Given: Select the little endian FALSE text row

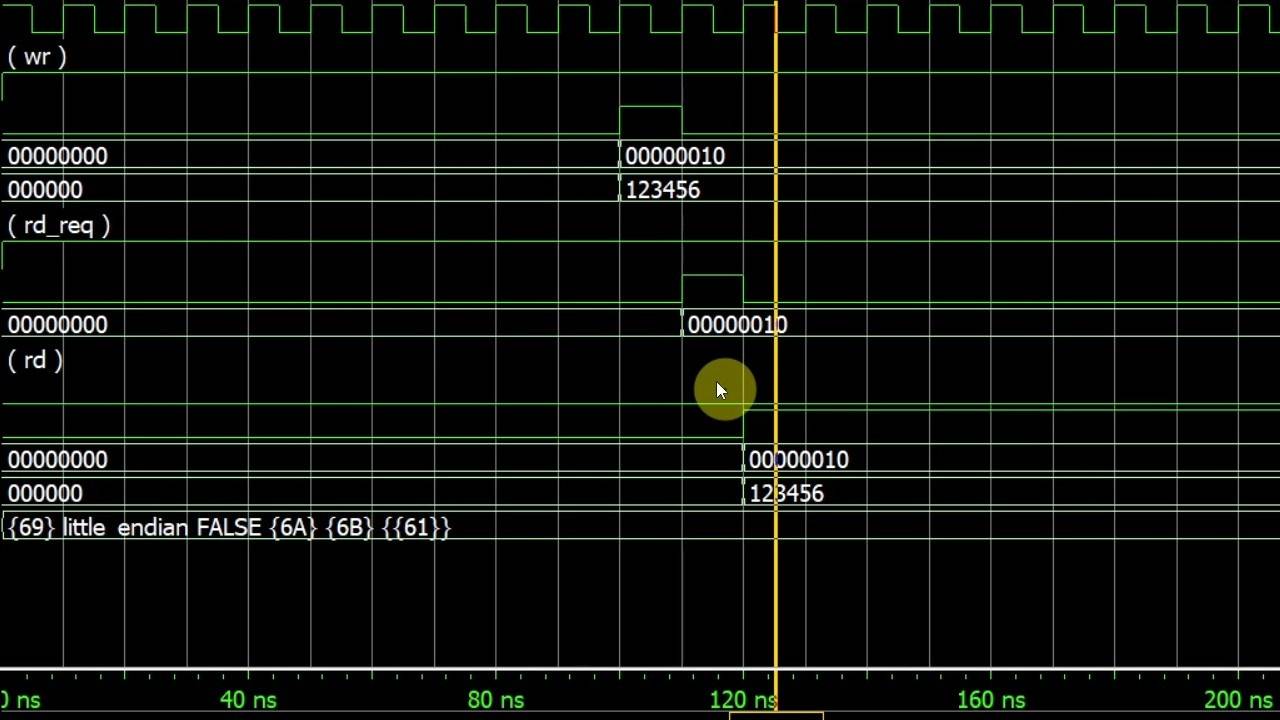Looking at the screenshot, I should point(229,527).
